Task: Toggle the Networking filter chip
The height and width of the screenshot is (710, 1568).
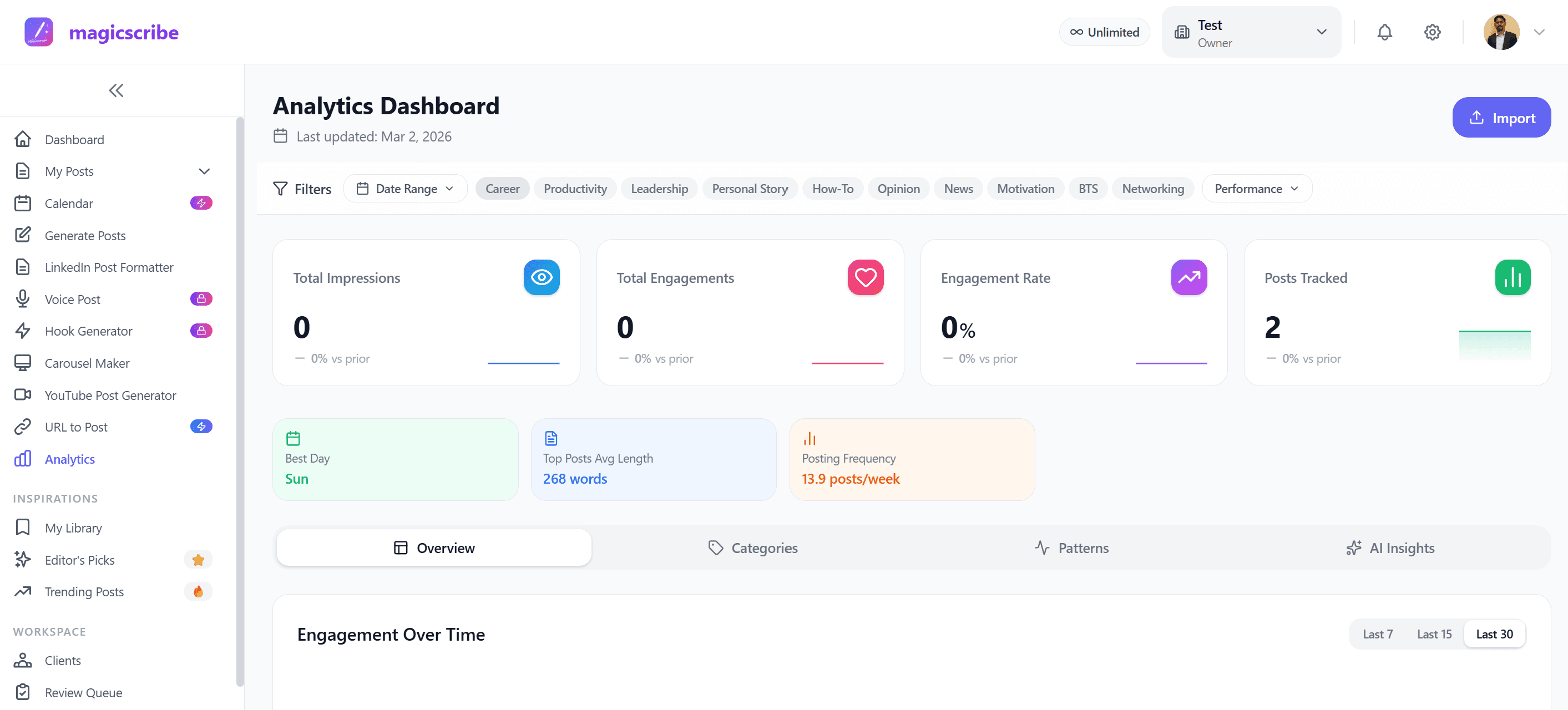Action: click(x=1152, y=189)
